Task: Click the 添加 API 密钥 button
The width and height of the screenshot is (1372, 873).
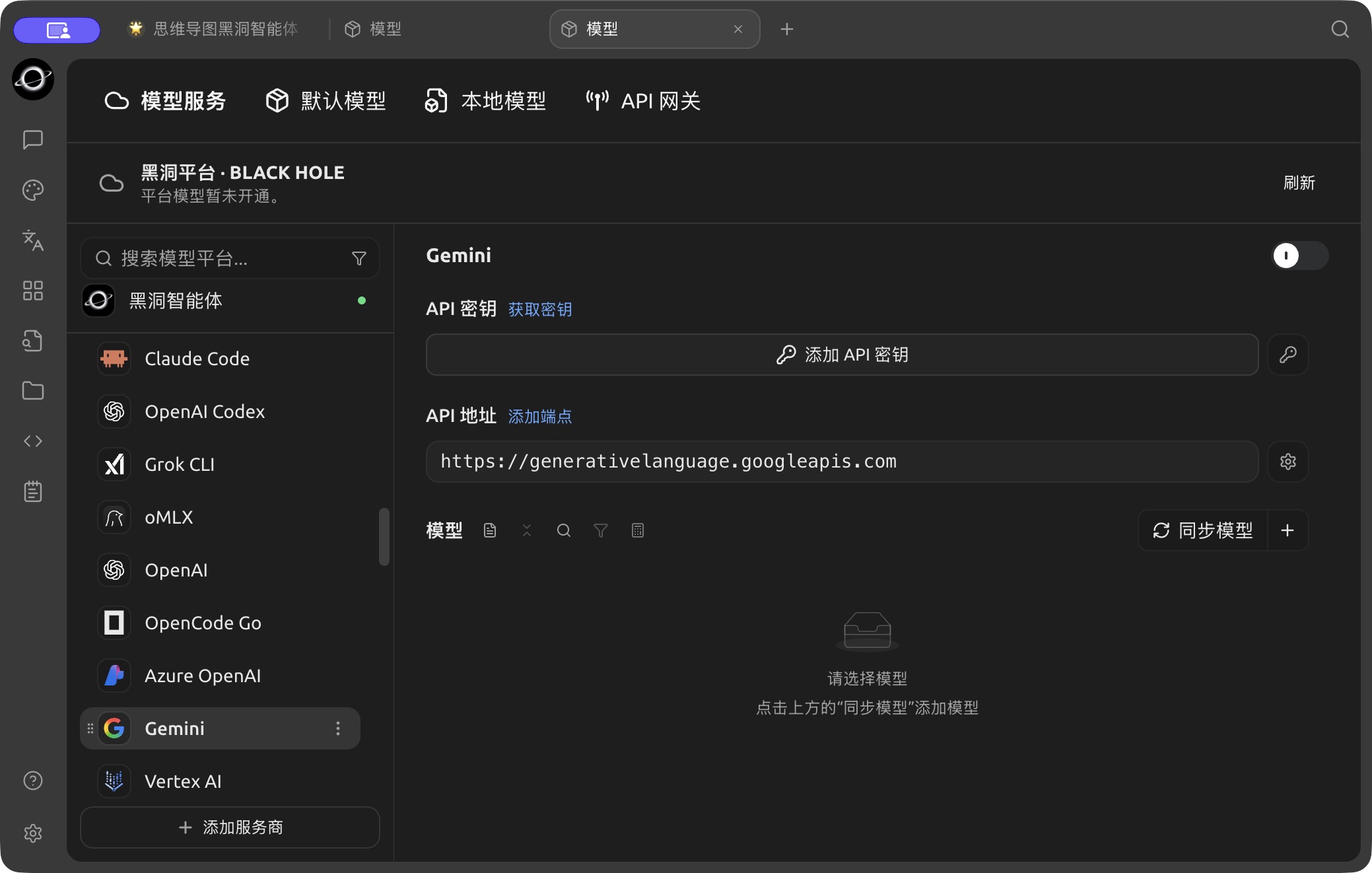Action: (x=842, y=355)
